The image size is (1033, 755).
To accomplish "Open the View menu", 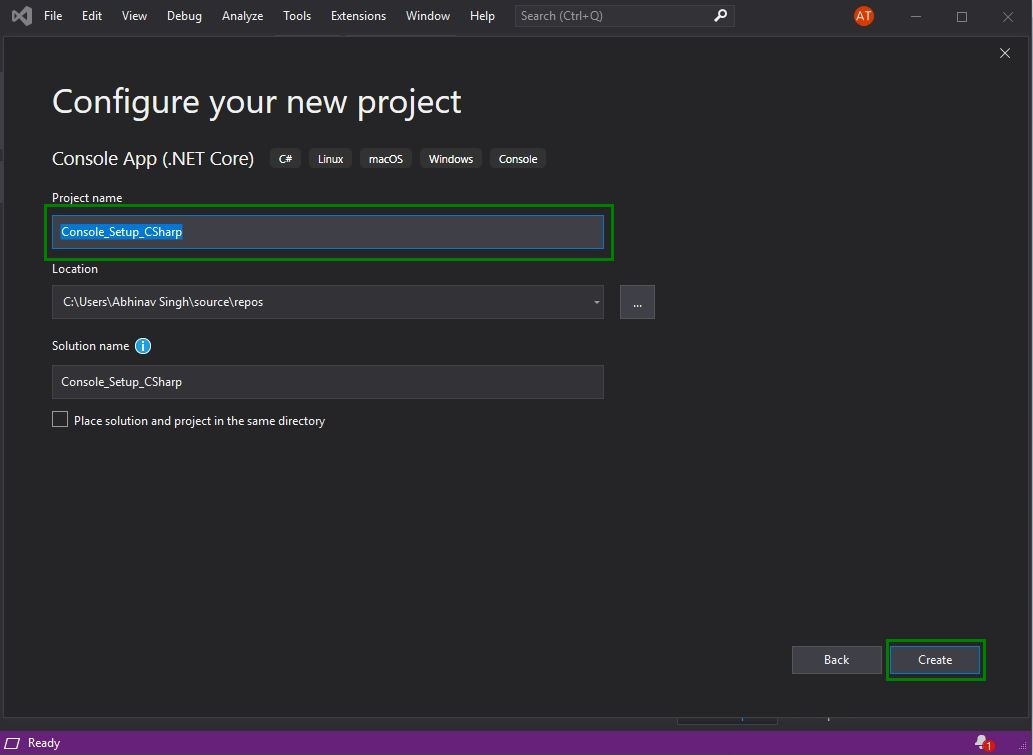I will pos(134,16).
